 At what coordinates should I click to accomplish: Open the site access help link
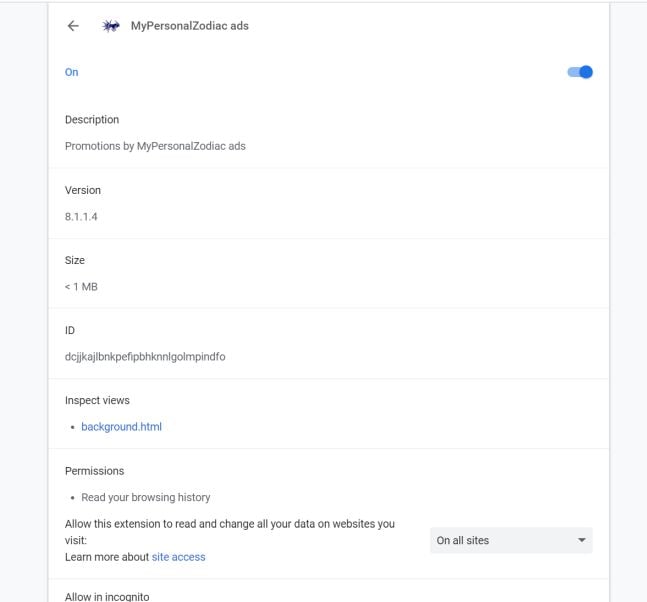click(x=178, y=557)
